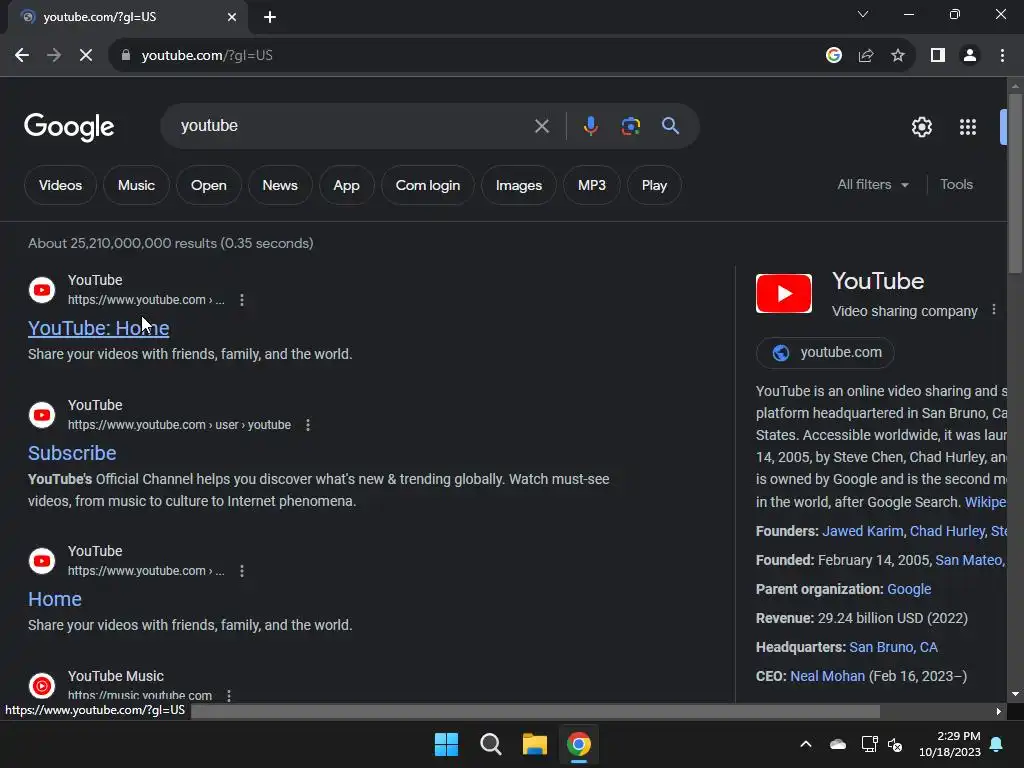Show hidden system tray icons

click(x=806, y=744)
